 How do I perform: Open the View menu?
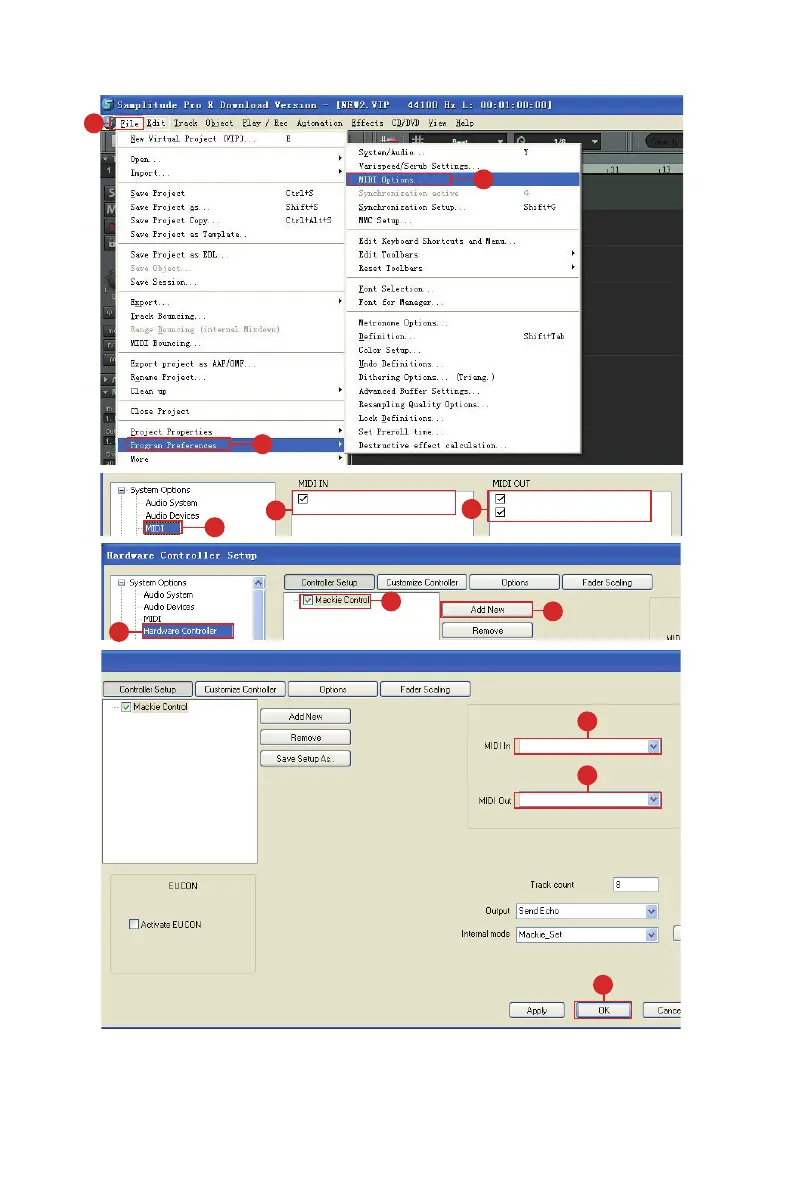[x=437, y=123]
